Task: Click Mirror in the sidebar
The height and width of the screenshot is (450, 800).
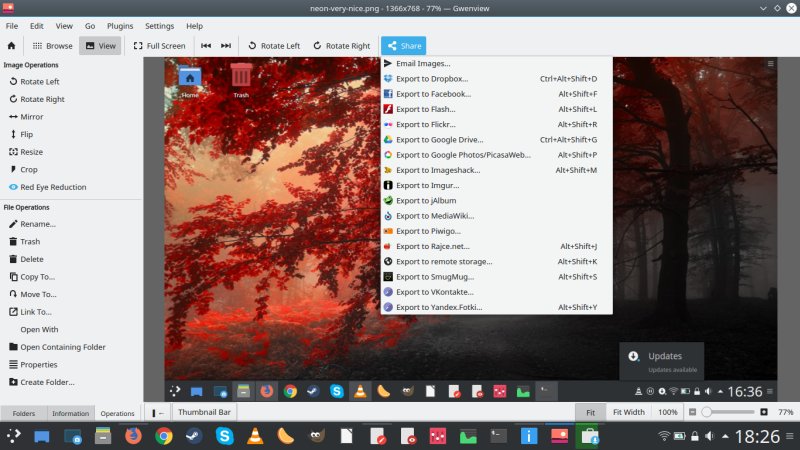Action: coord(26,117)
